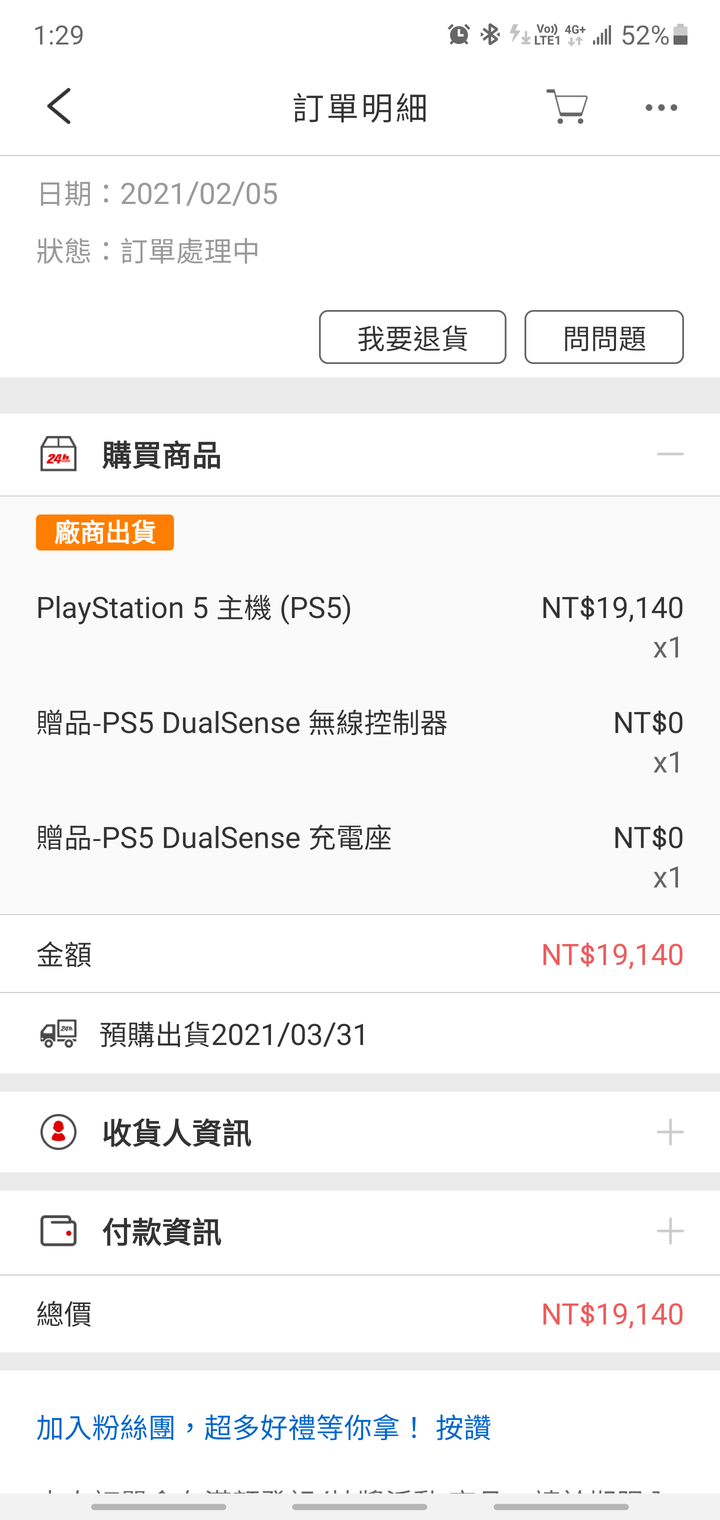Open the shopping cart icon
This screenshot has width=720, height=1520.
point(567,106)
